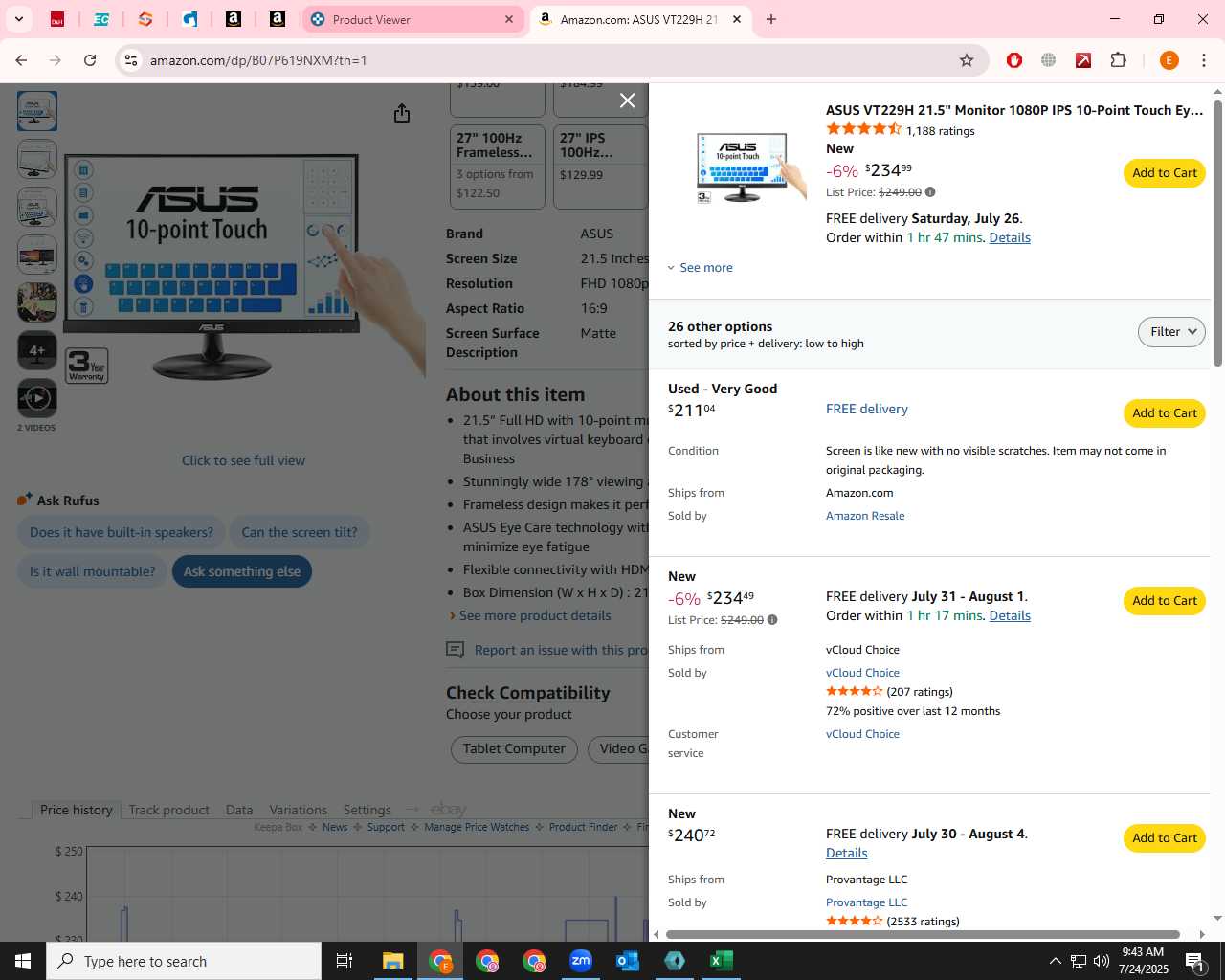View site information icon in address bar
Screen dimensions: 1225x980
point(131,60)
